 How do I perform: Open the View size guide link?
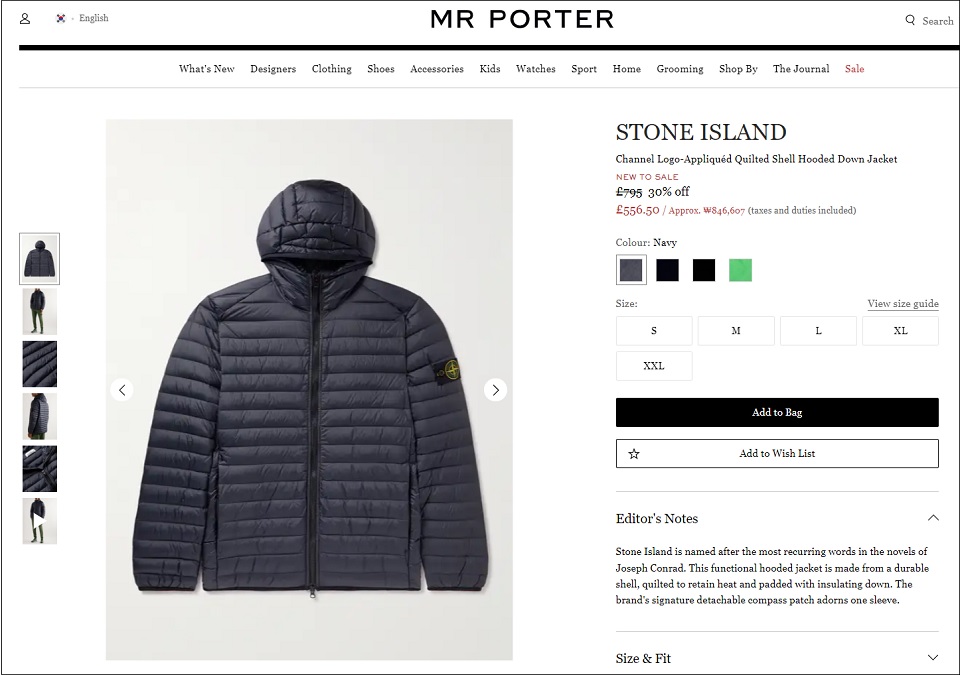(902, 304)
